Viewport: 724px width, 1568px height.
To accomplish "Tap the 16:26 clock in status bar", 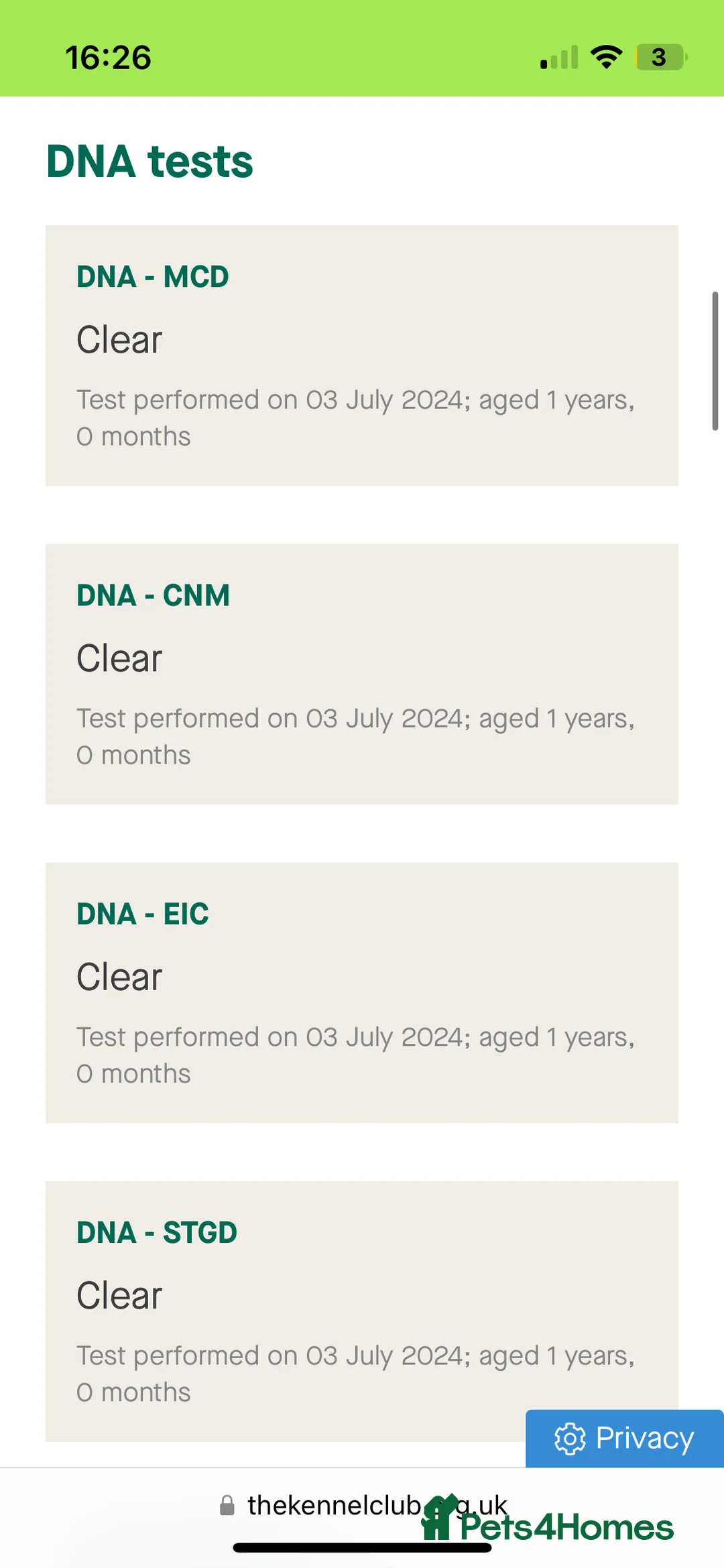I will click(108, 58).
